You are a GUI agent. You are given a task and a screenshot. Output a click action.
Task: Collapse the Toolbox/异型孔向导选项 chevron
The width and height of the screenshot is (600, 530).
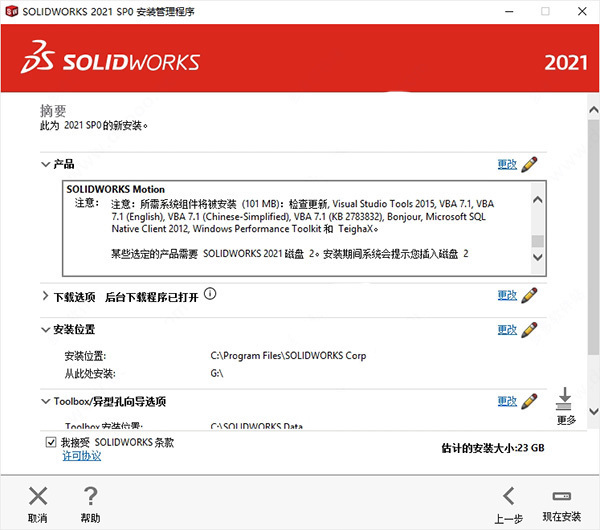(46, 401)
